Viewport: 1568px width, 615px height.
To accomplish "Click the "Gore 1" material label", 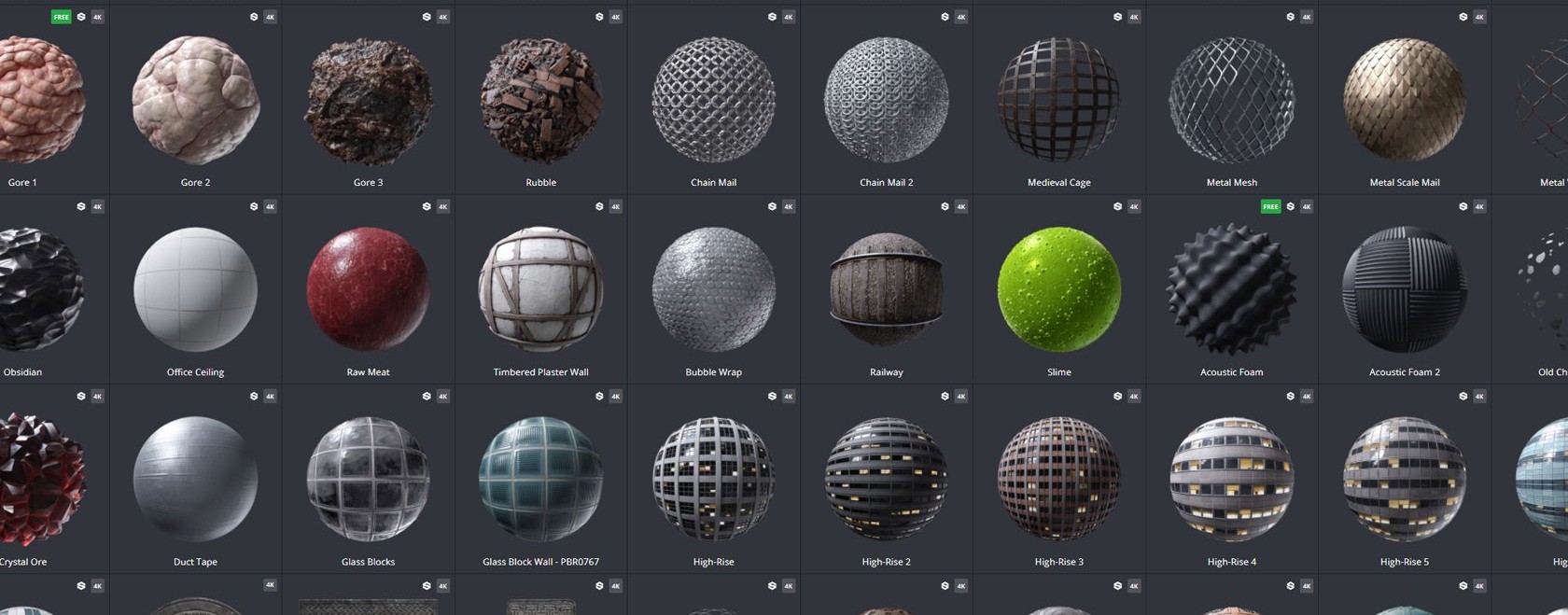I will pos(22,183).
